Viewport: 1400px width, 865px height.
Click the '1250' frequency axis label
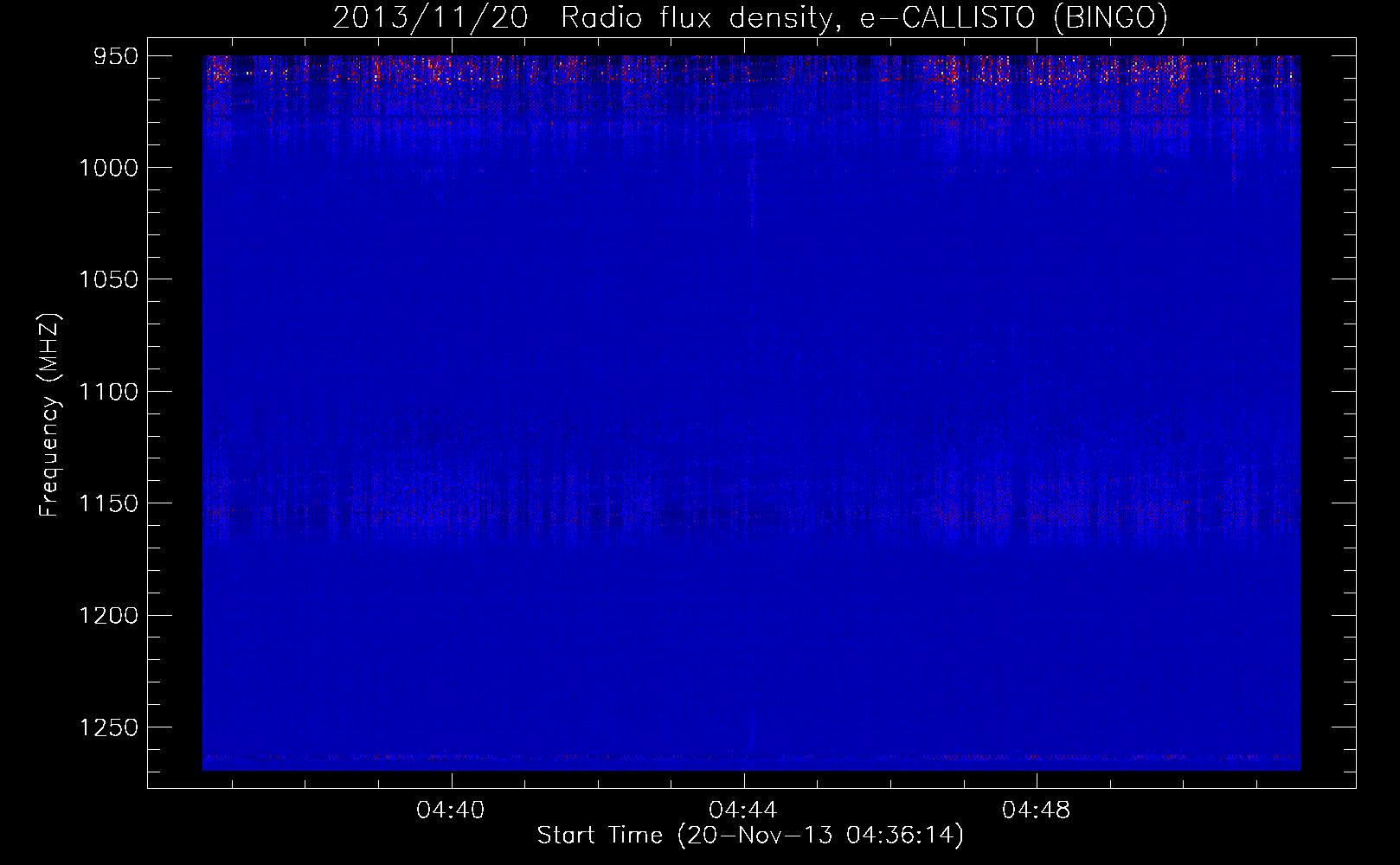(x=108, y=727)
